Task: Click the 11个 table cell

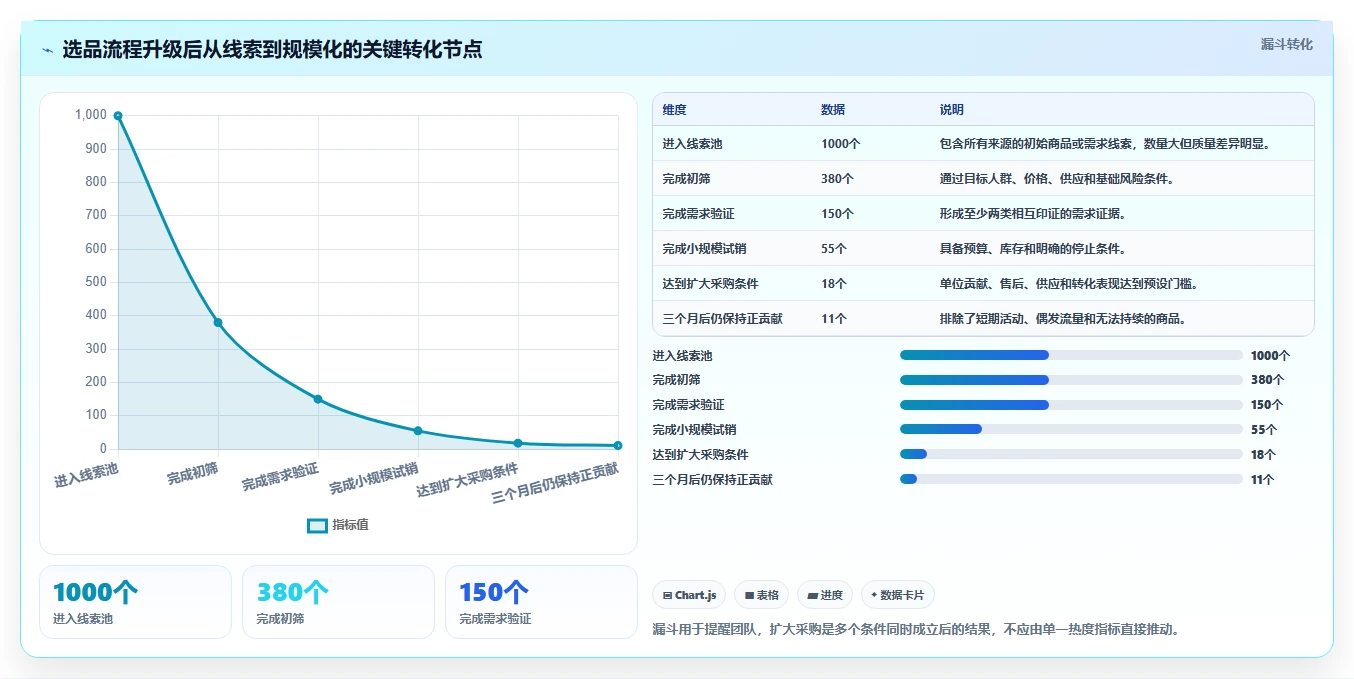Action: [834, 319]
